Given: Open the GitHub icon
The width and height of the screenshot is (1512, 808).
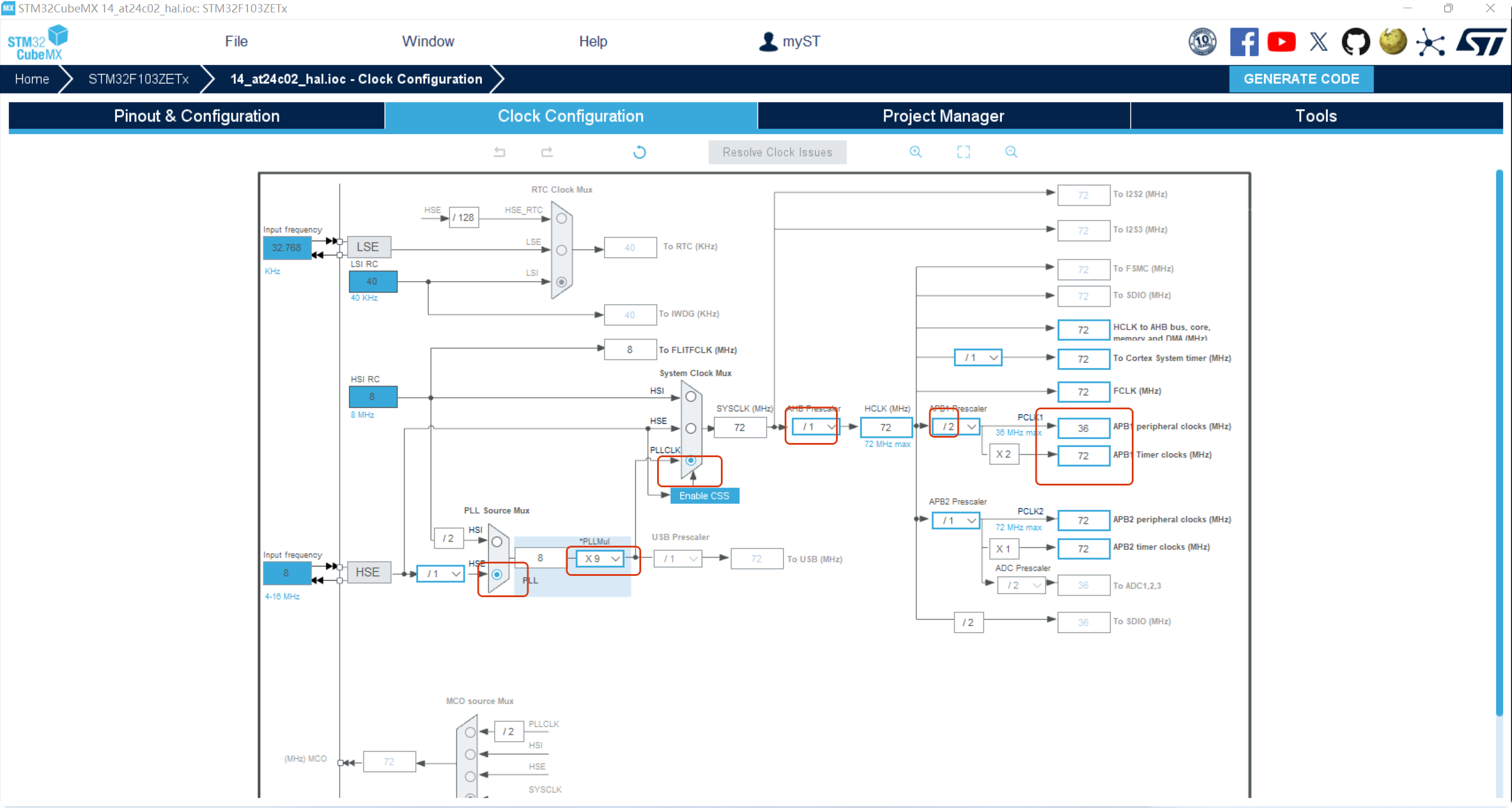Looking at the screenshot, I should pyautogui.click(x=1356, y=41).
